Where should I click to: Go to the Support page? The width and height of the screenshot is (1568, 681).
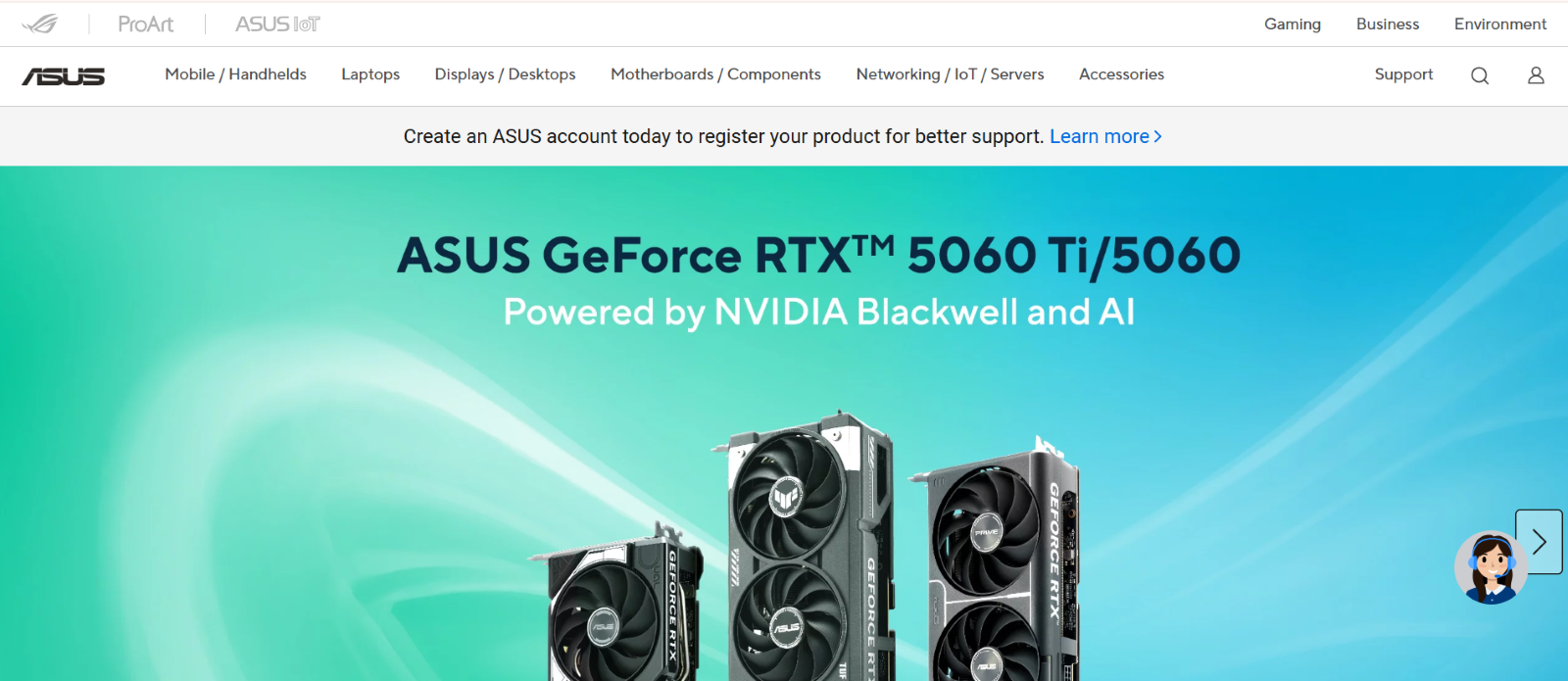click(1403, 74)
